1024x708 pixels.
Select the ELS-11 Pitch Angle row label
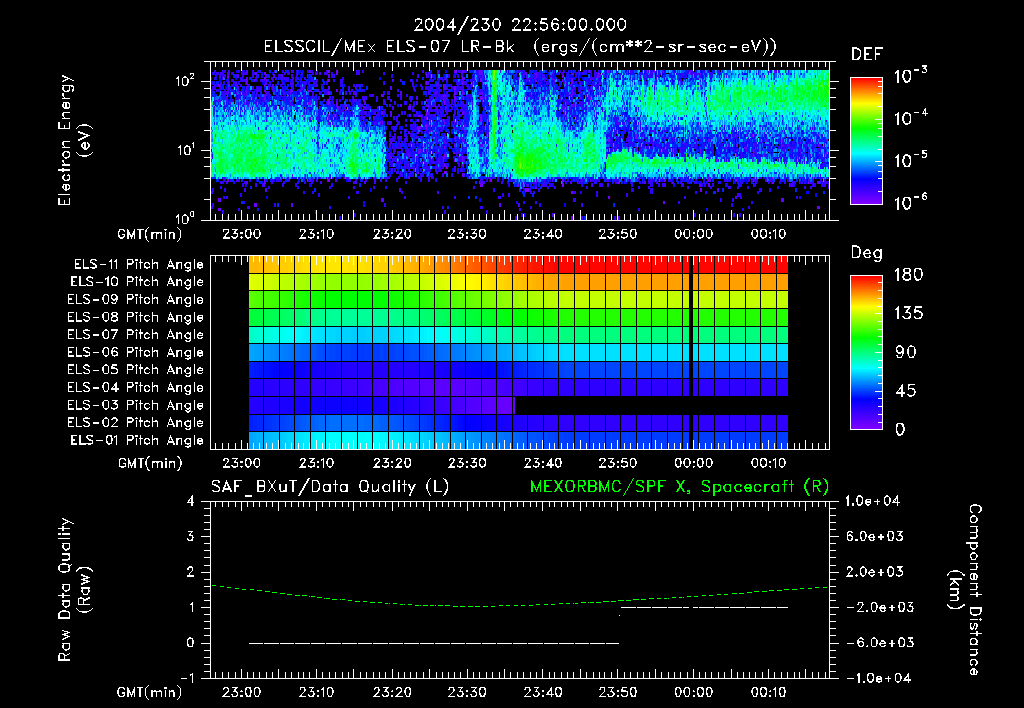[138, 265]
